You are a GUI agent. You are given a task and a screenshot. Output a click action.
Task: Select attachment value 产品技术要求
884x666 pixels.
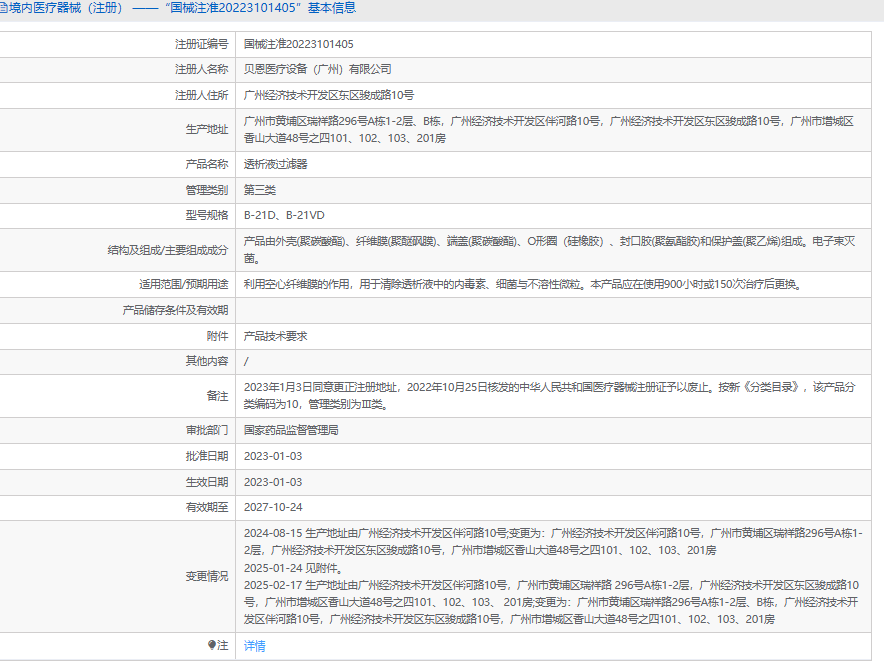coord(276,336)
